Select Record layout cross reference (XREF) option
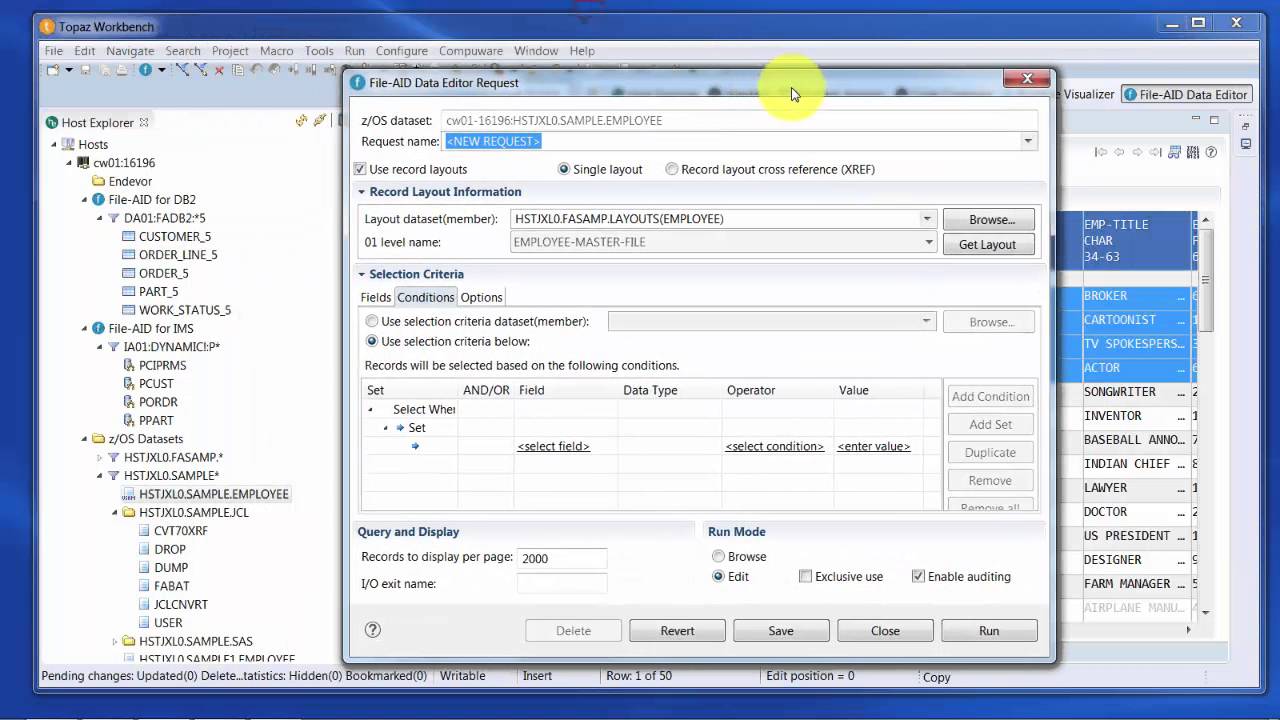This screenshot has width=1280, height=720. 672,169
